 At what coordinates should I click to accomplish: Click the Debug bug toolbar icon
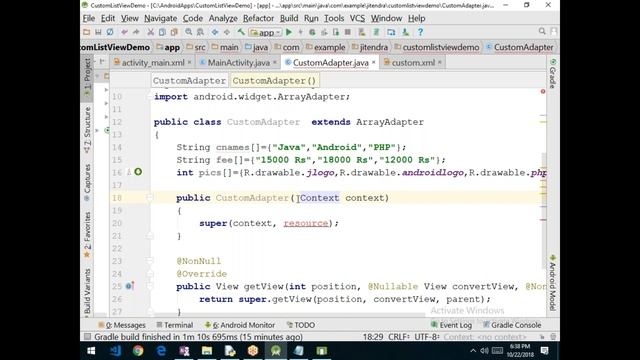coord(312,32)
